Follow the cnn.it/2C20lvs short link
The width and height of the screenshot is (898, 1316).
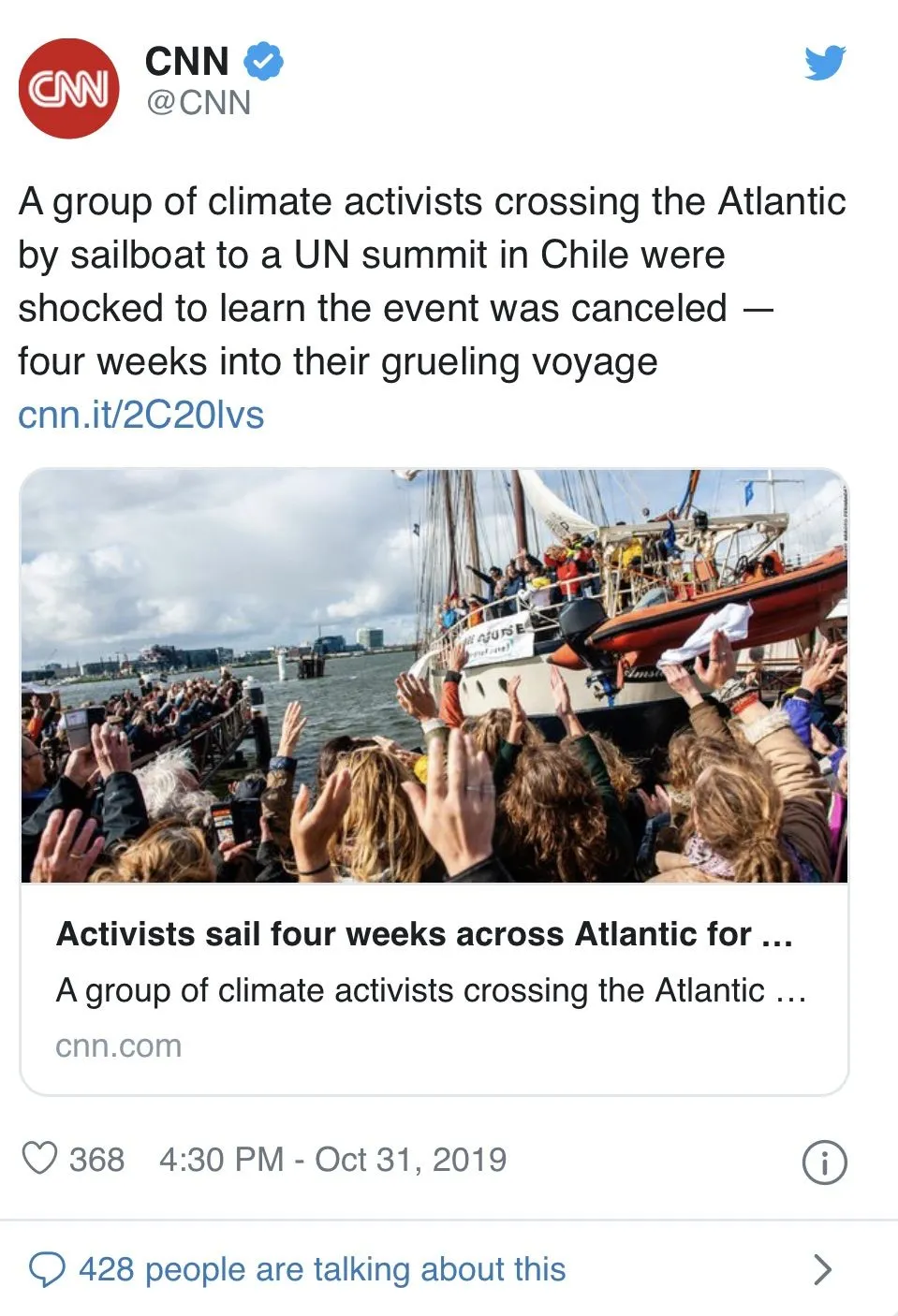click(x=141, y=415)
